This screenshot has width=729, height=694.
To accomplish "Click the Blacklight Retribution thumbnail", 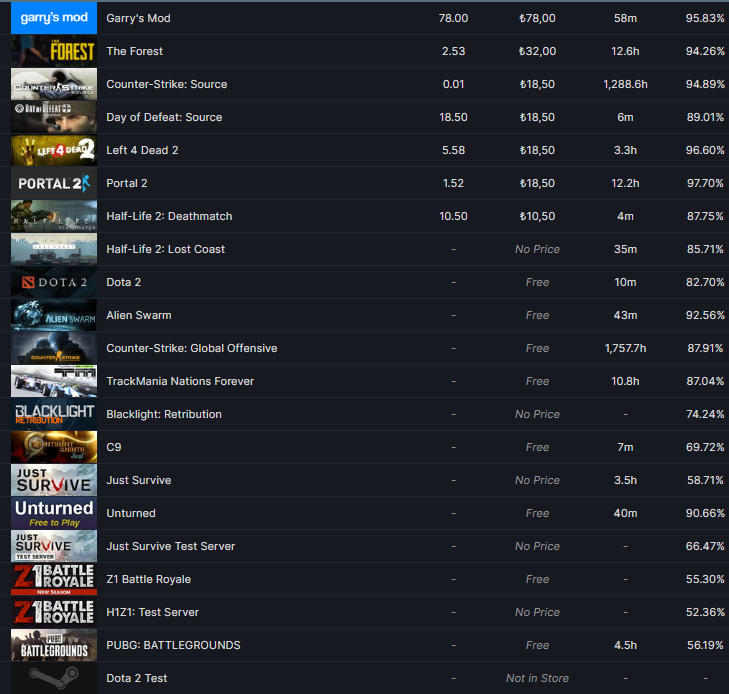I will click(x=54, y=414).
